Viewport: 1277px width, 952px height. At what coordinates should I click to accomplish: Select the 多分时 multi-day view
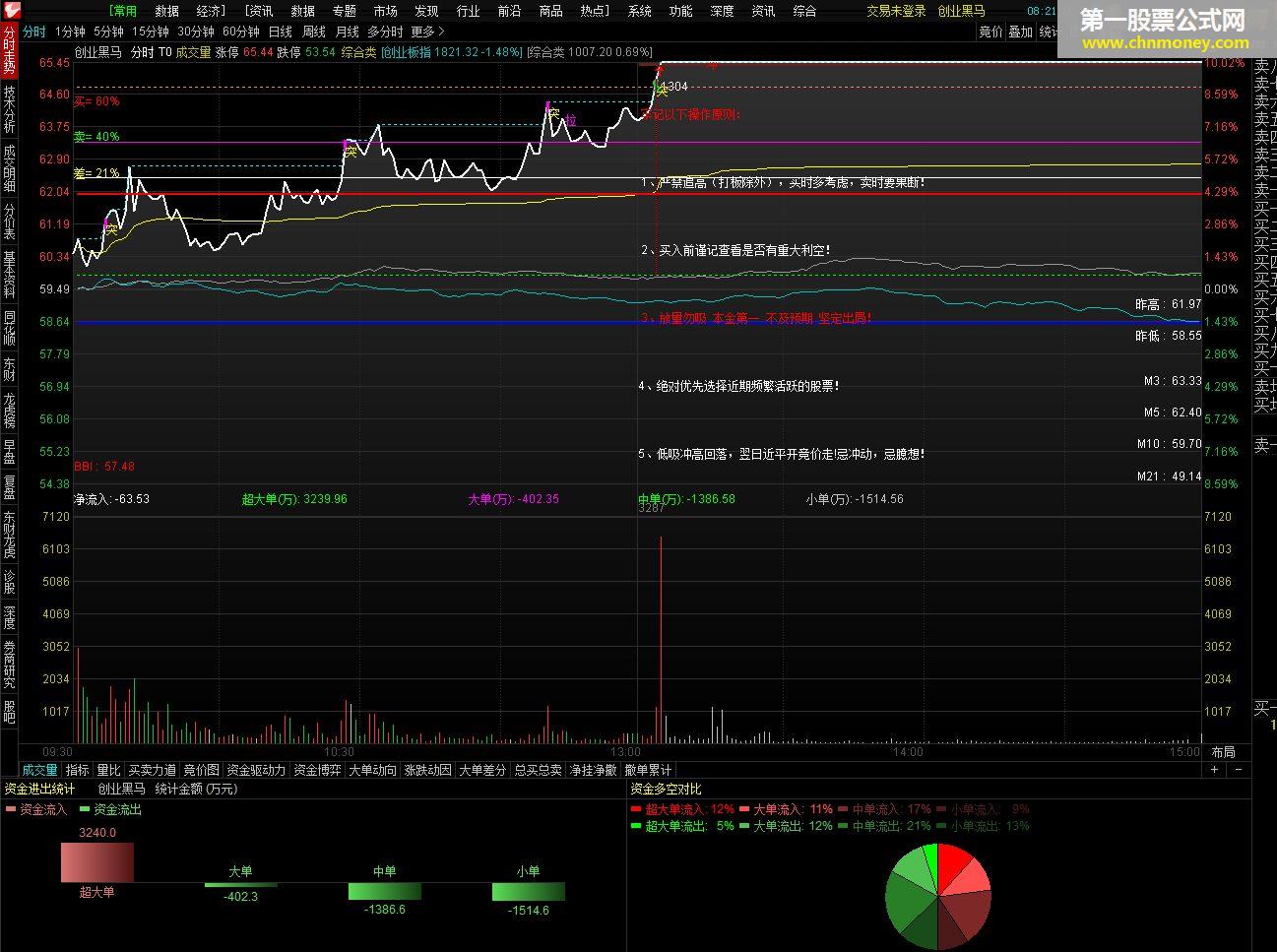[385, 32]
